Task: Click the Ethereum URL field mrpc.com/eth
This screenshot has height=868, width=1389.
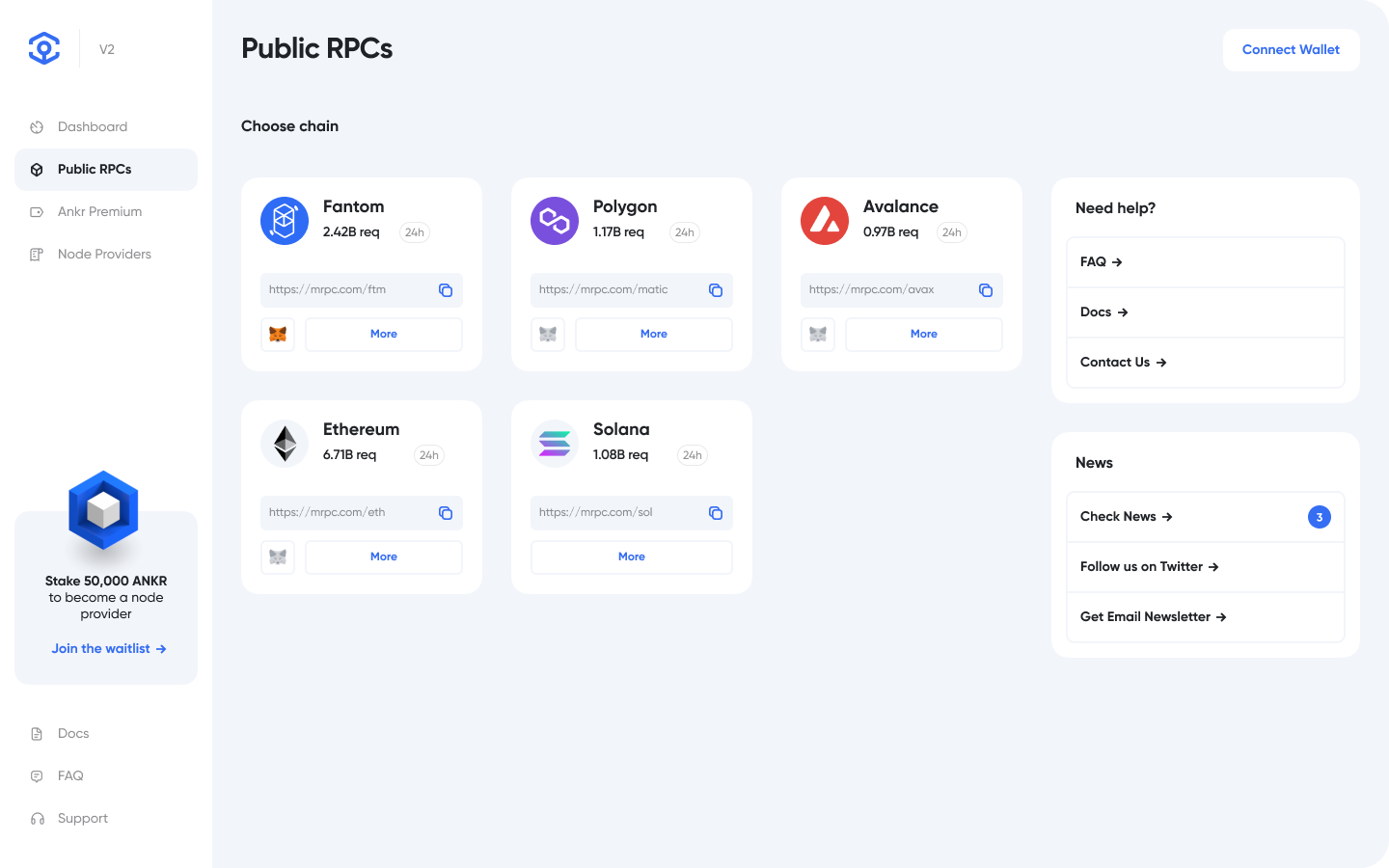Action: tap(362, 513)
